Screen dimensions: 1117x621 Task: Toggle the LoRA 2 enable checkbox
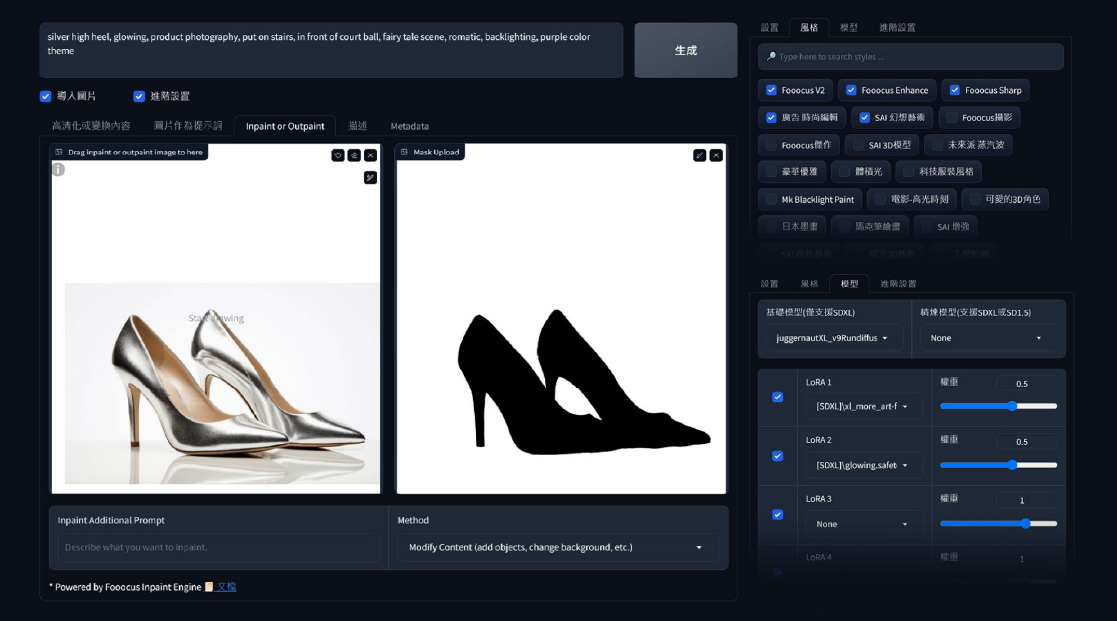778,456
